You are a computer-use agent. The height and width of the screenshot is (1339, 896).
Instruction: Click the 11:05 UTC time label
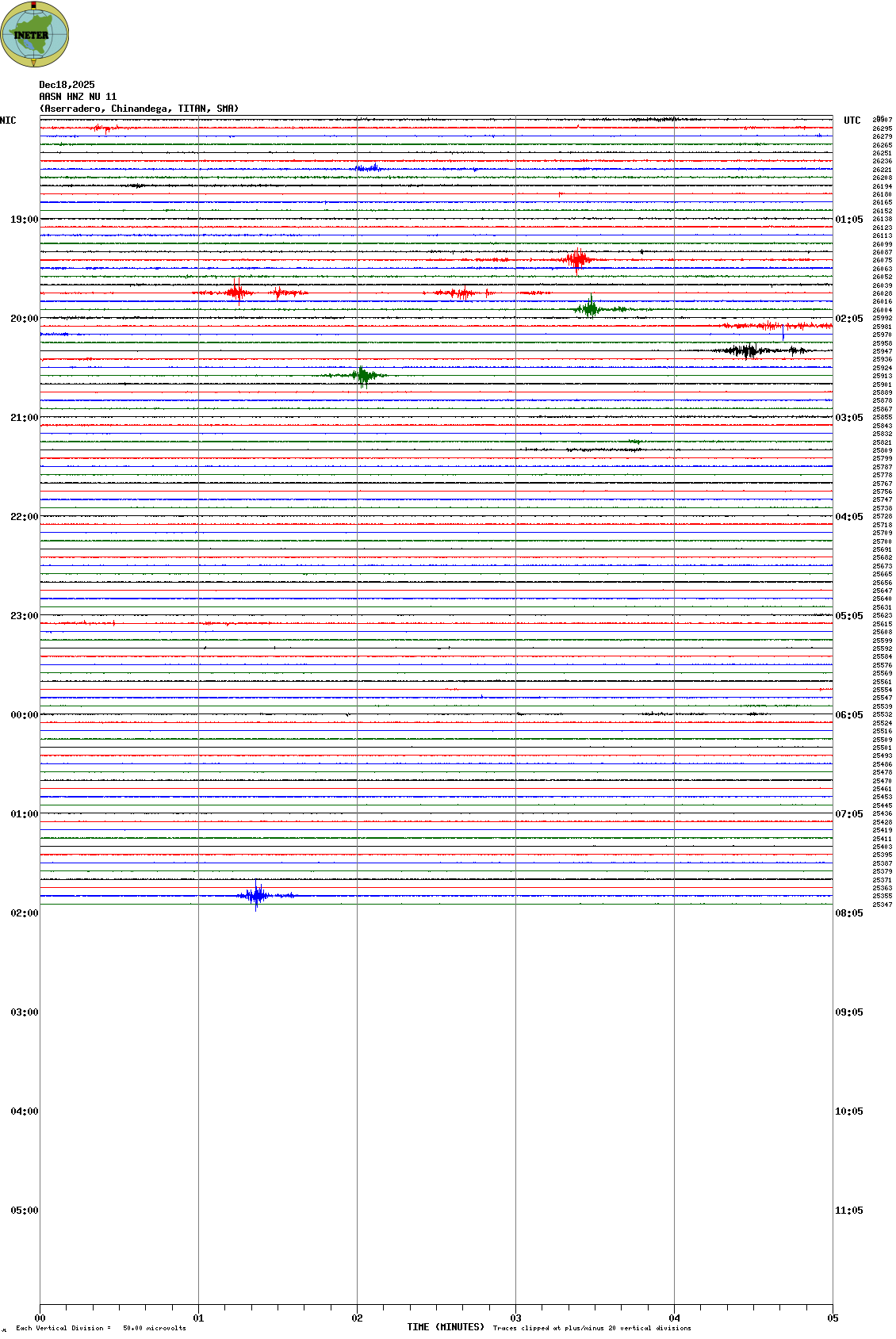coord(848,1211)
